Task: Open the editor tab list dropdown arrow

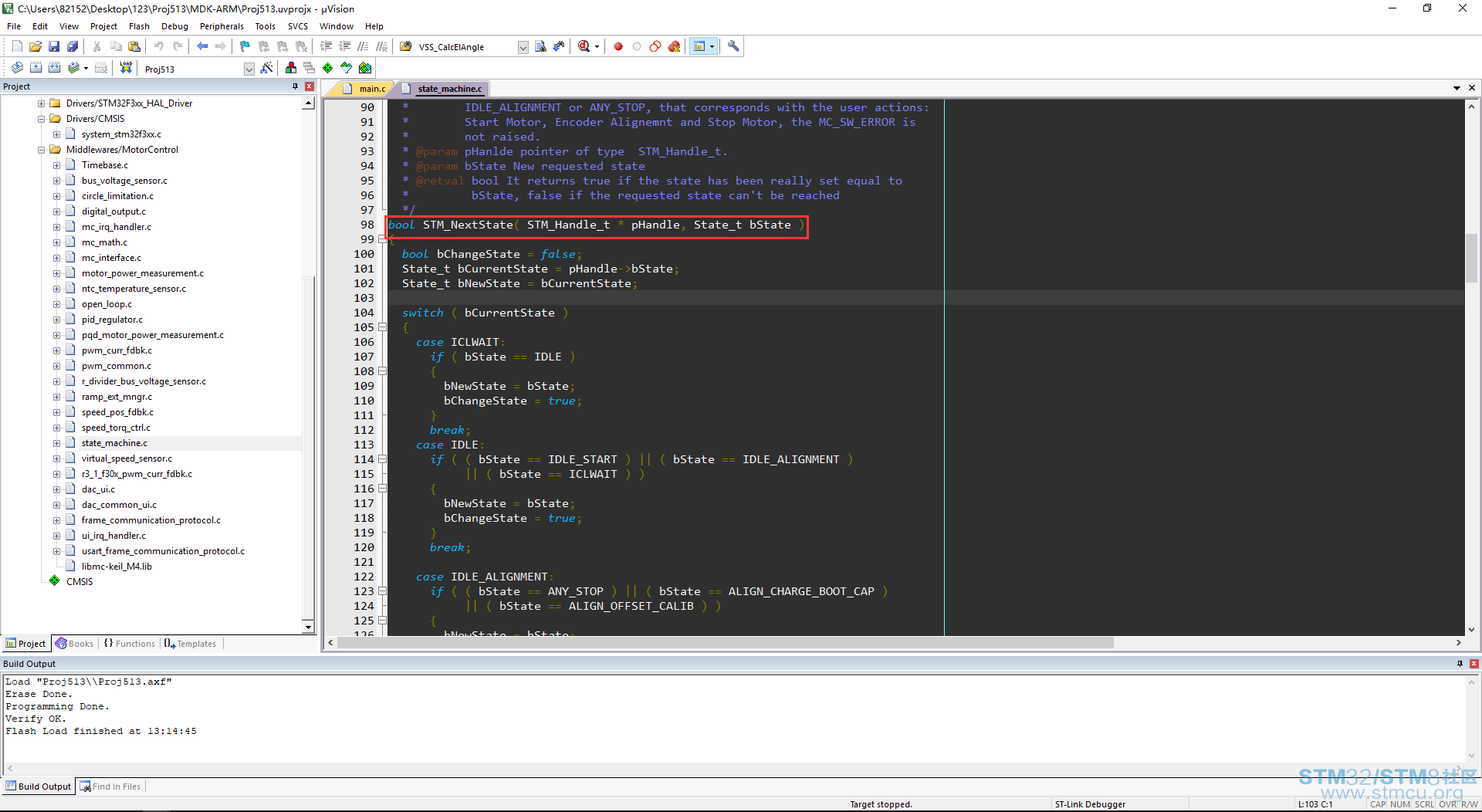Action: (x=1457, y=88)
